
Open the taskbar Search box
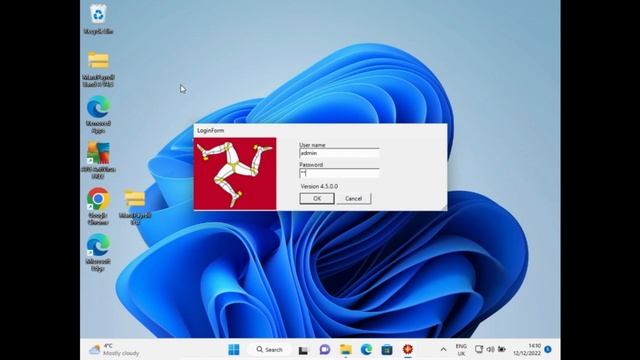pyautogui.click(x=270, y=350)
